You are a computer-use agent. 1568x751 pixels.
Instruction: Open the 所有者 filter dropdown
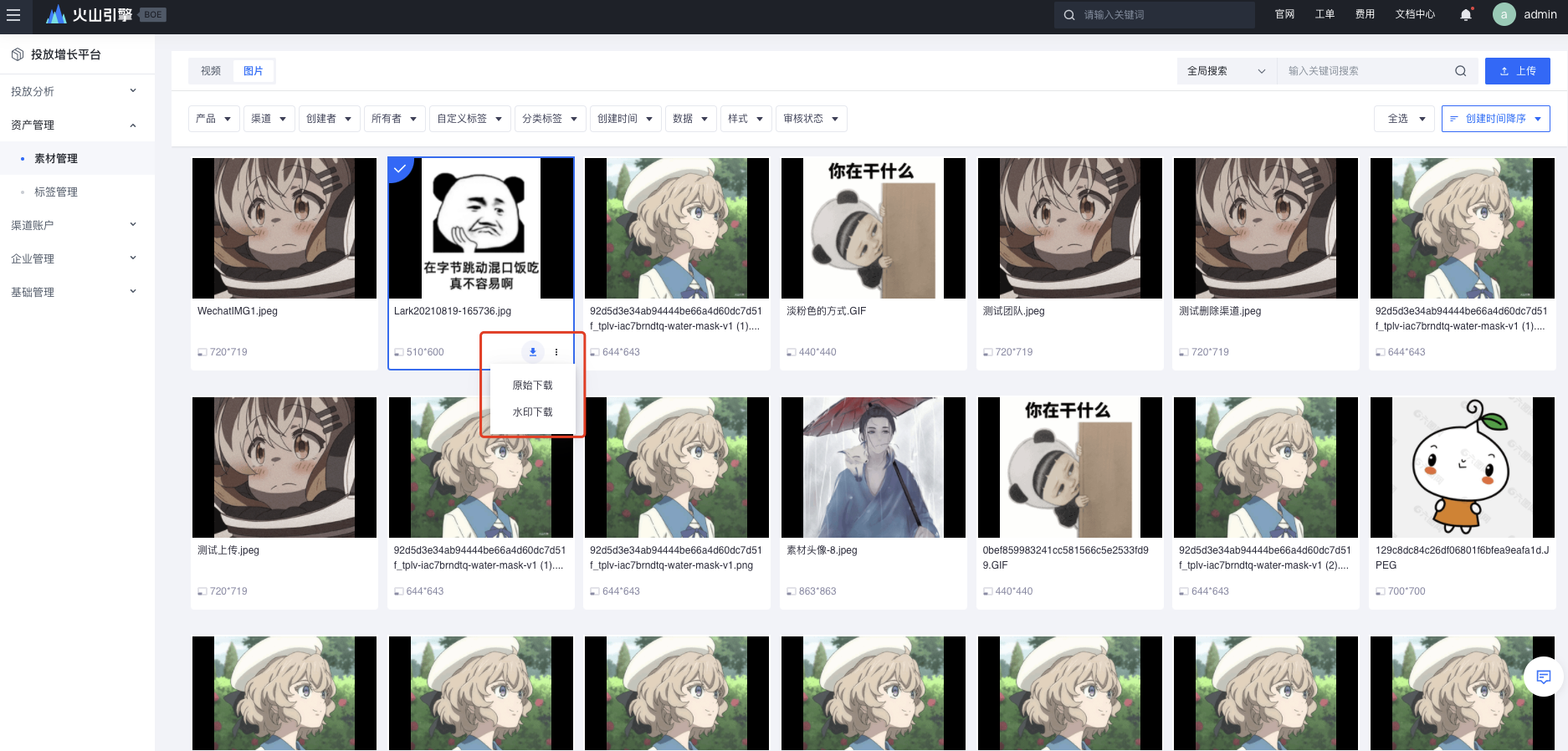(x=395, y=119)
